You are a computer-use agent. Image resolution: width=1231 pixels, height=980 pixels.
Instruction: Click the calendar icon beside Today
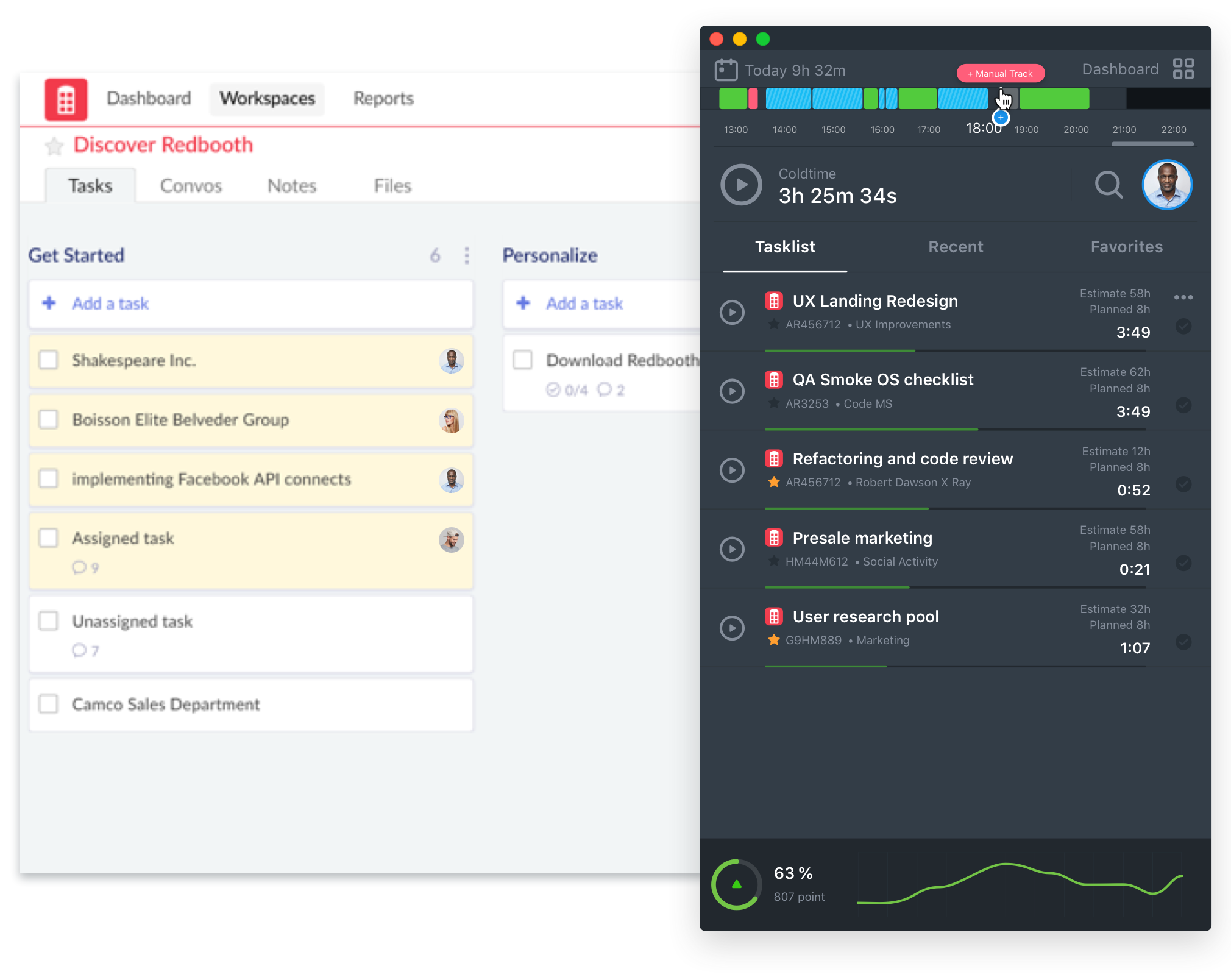click(x=726, y=70)
